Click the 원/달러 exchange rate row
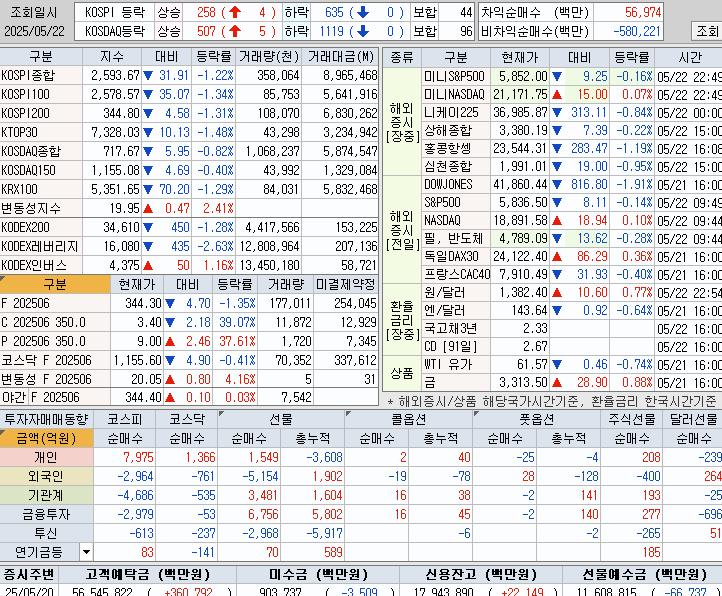This screenshot has width=722, height=596. pos(572,292)
